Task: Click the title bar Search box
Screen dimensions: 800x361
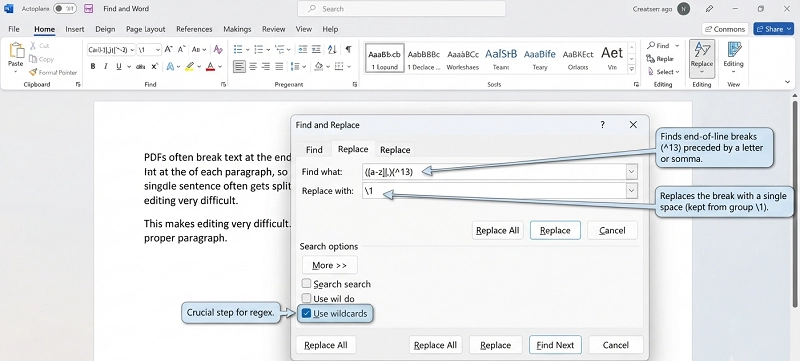Action: (x=402, y=9)
